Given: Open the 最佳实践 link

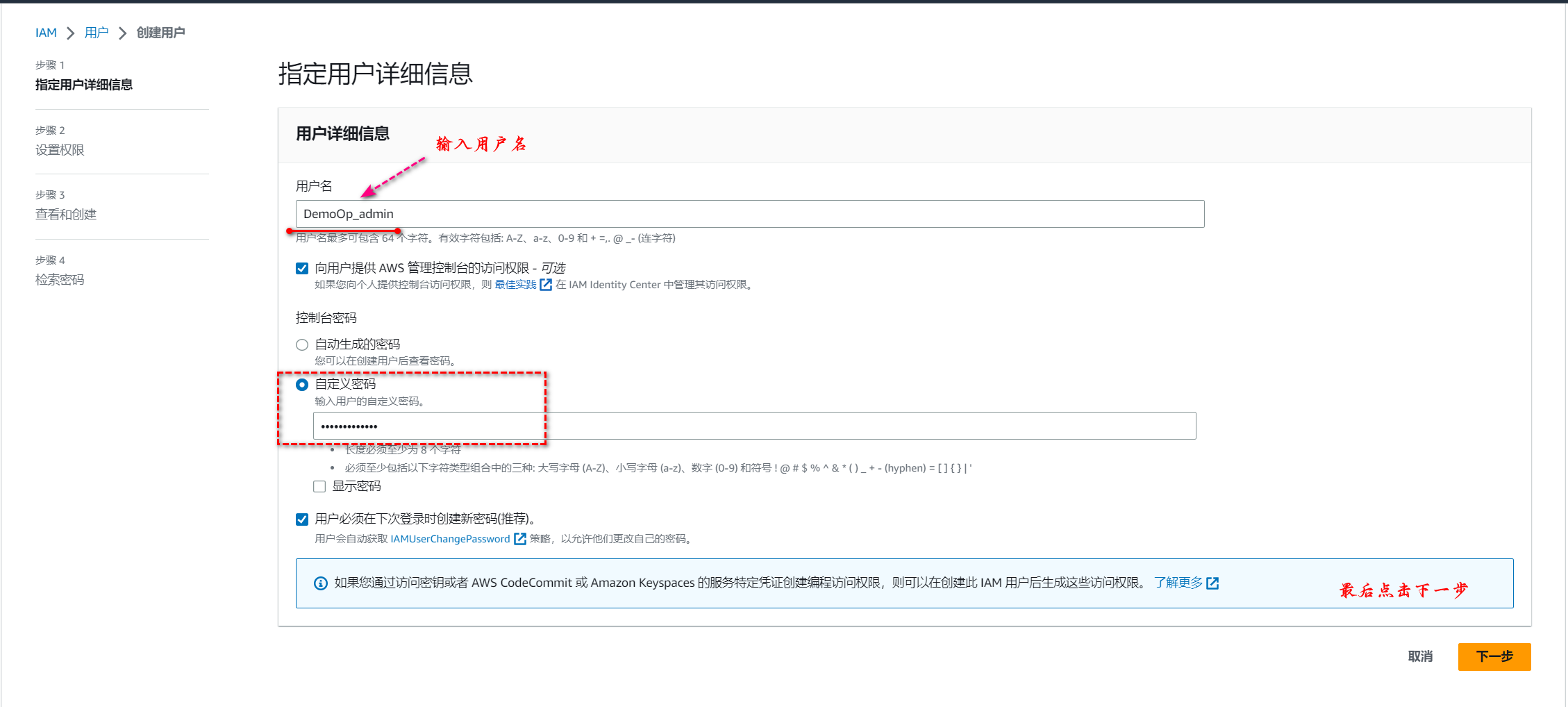Looking at the screenshot, I should click(515, 285).
